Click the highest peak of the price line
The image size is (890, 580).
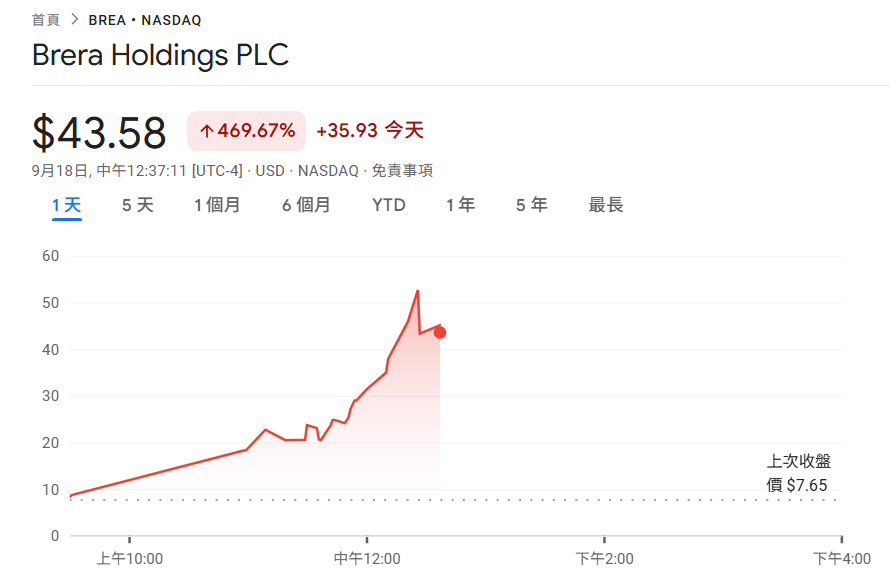[417, 291]
